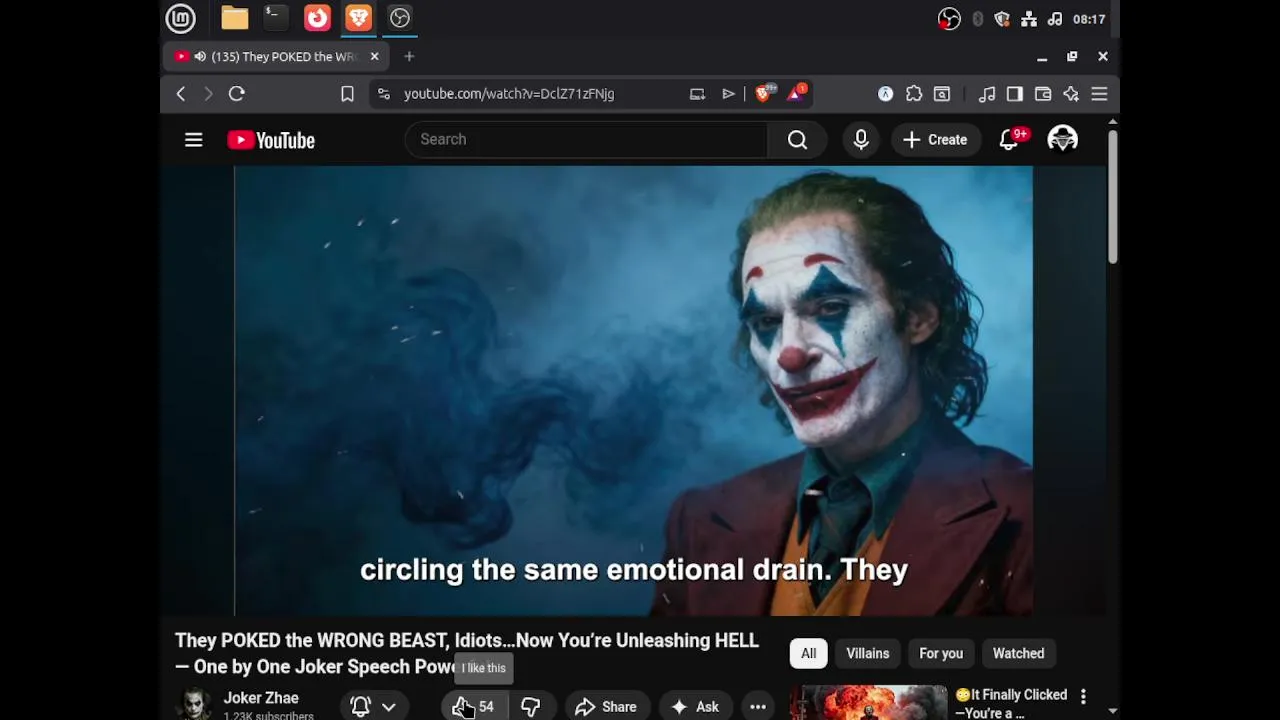Image resolution: width=1280 pixels, height=720 pixels.
Task: Open the search tabs toolbar icon
Action: pyautogui.click(x=942, y=94)
